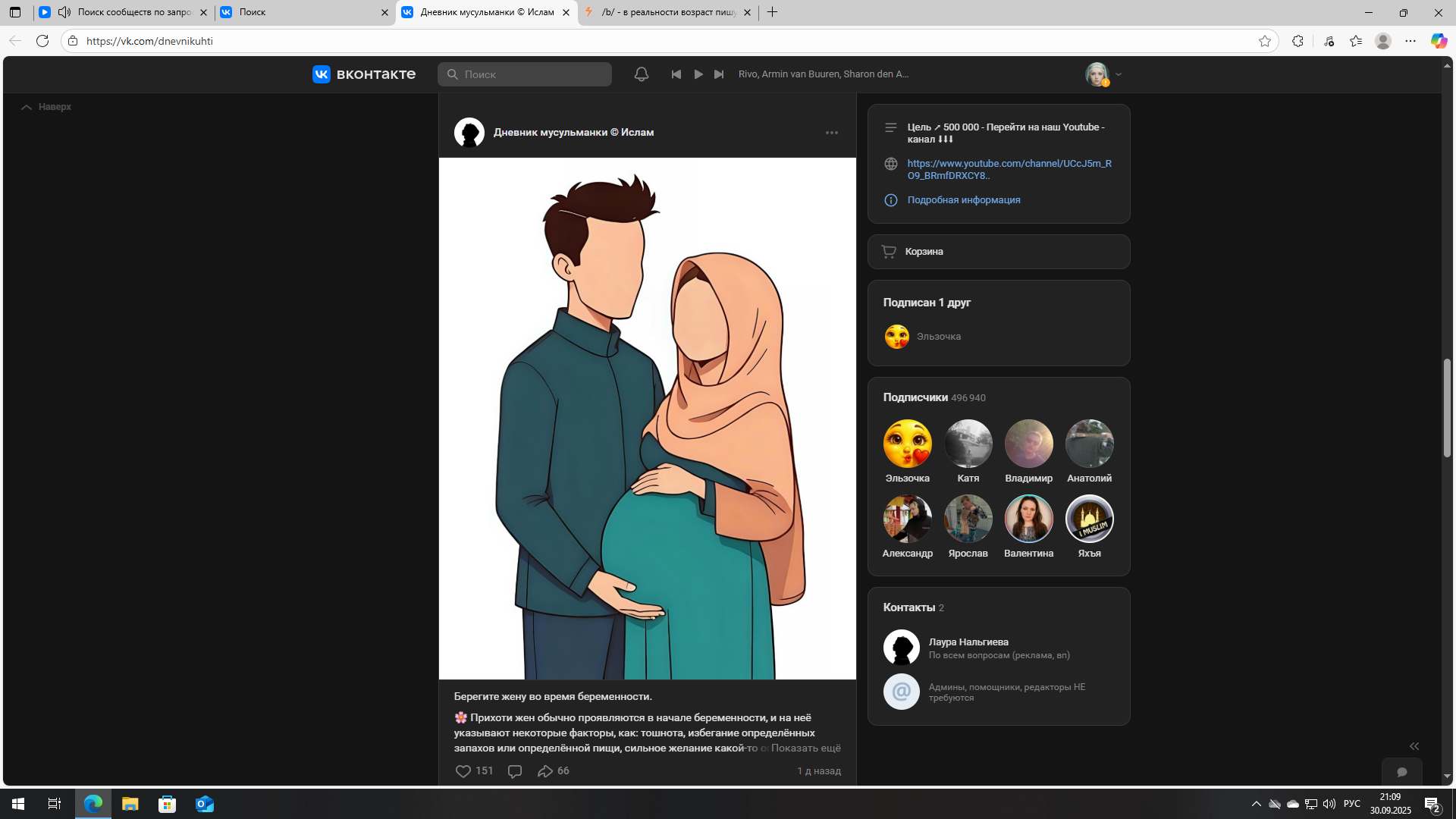The height and width of the screenshot is (819, 1456).
Task: Share the post via arrow icon
Action: coord(544,771)
